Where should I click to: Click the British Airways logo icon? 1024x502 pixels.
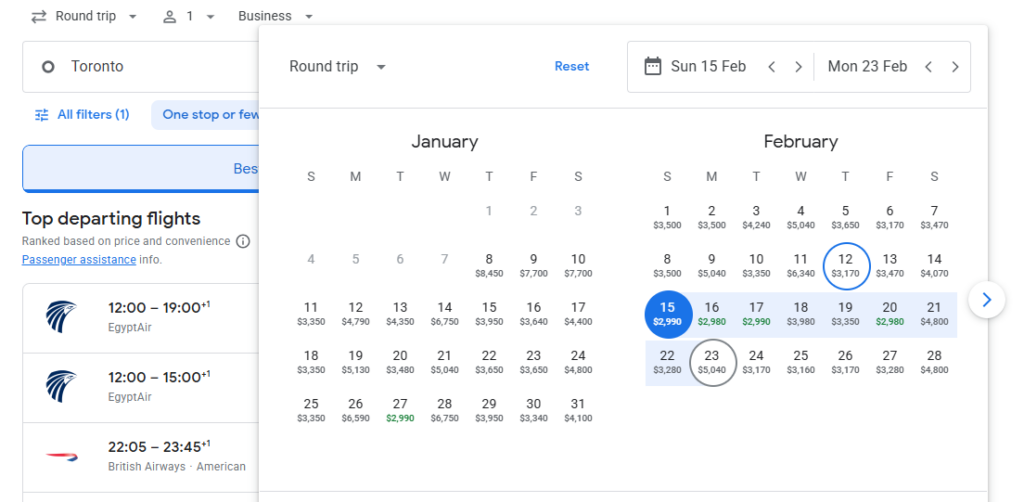[61, 457]
